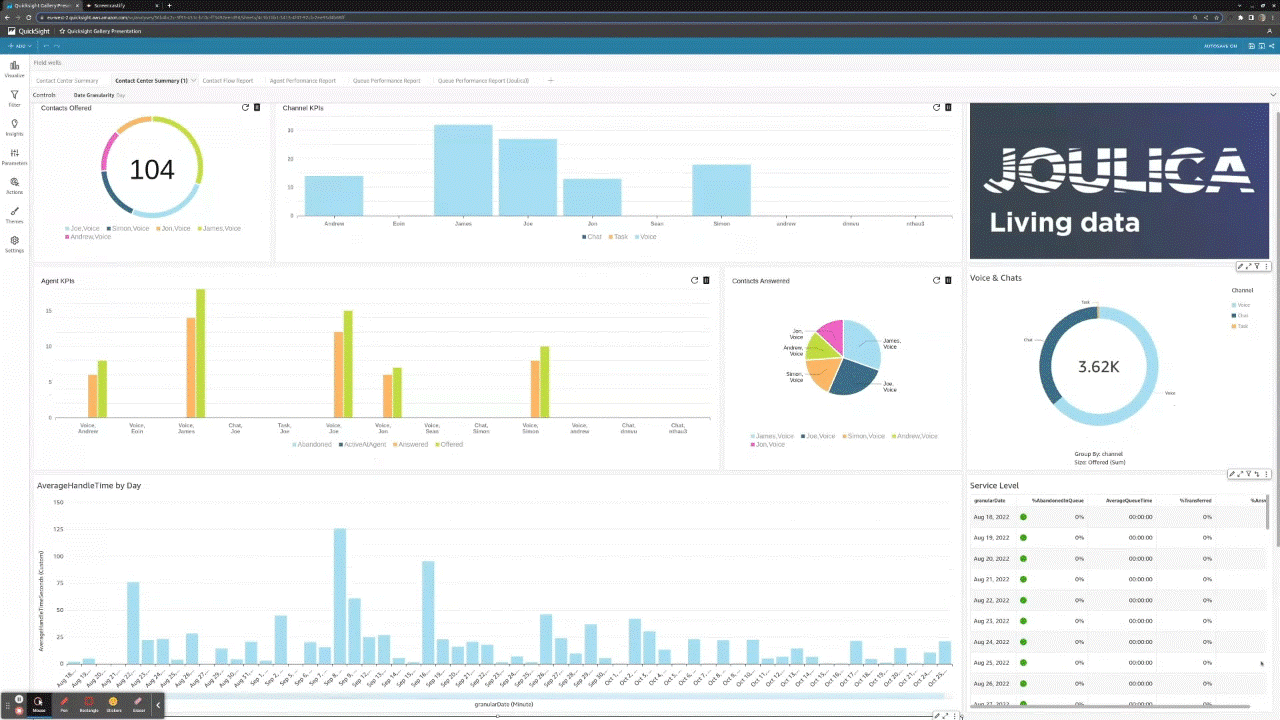The image size is (1280, 720).
Task: Toggle the Answered legend item in Agent KPIs
Action: pos(410,444)
